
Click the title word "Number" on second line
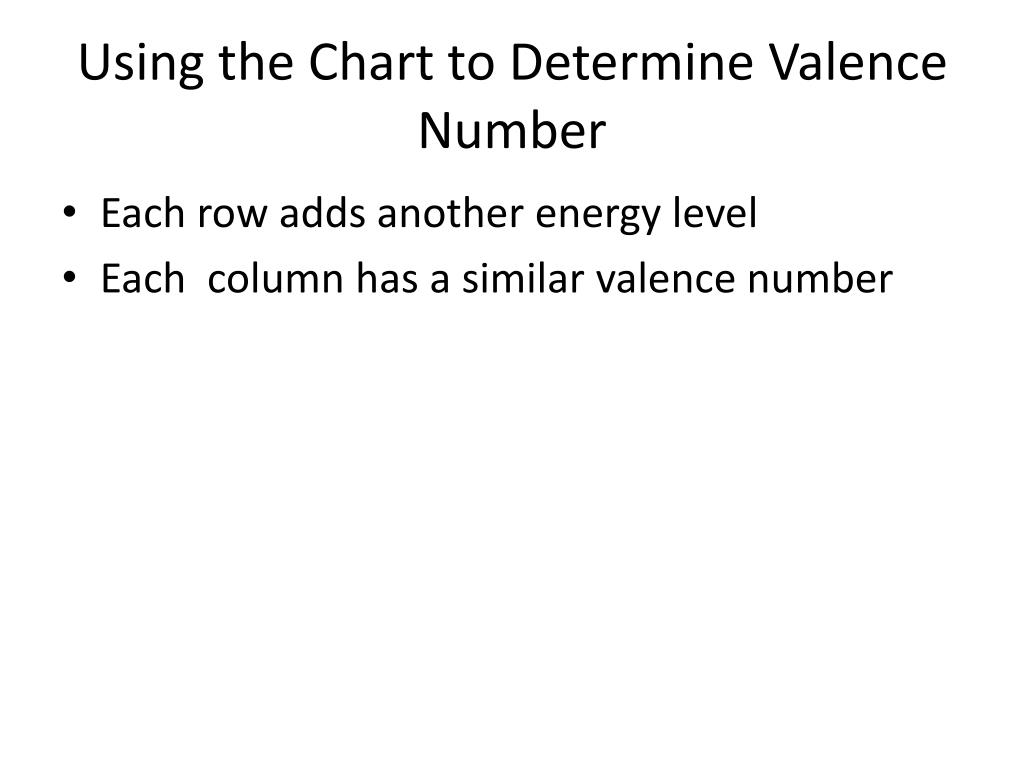click(x=512, y=131)
